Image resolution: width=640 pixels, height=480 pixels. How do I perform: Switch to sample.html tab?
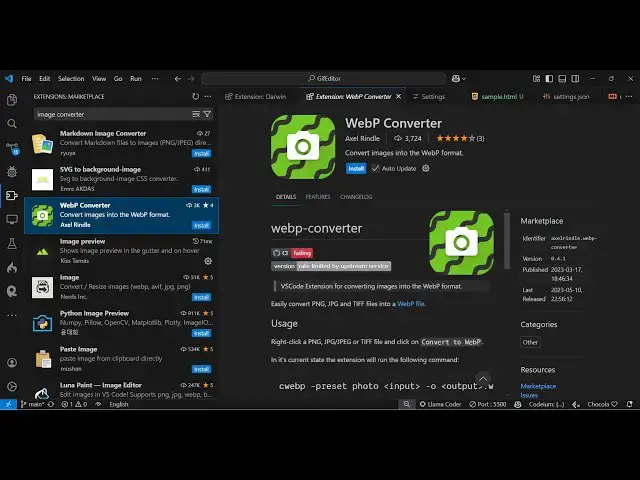(x=497, y=96)
